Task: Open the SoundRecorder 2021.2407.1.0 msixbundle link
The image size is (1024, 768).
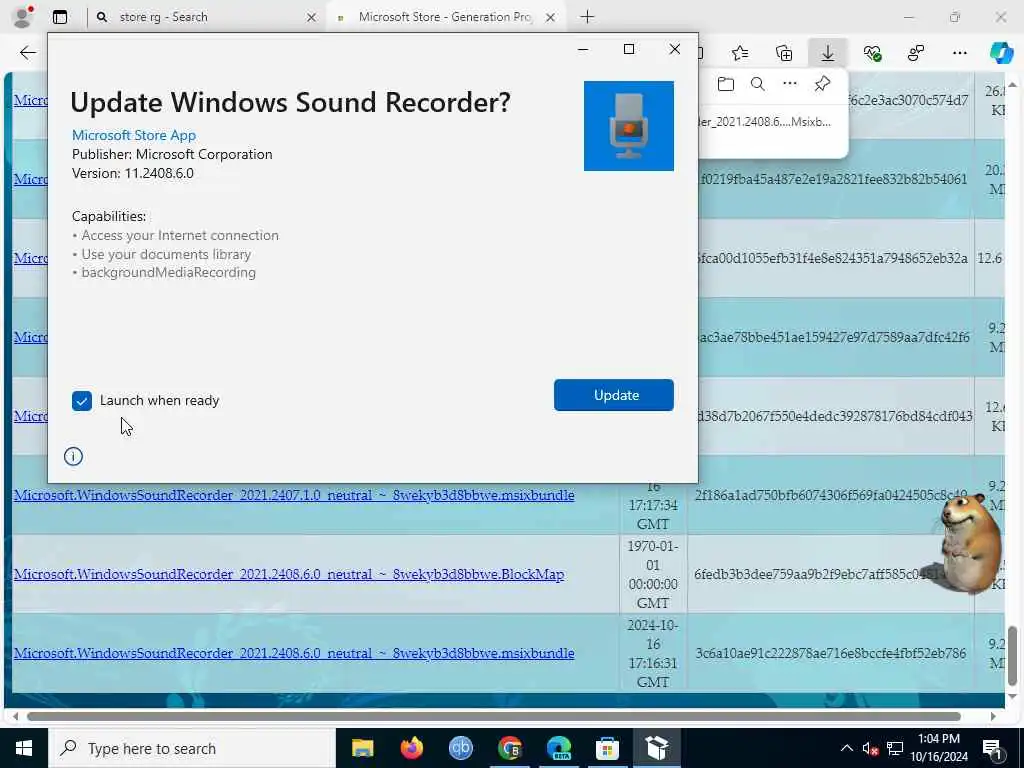Action: point(294,495)
